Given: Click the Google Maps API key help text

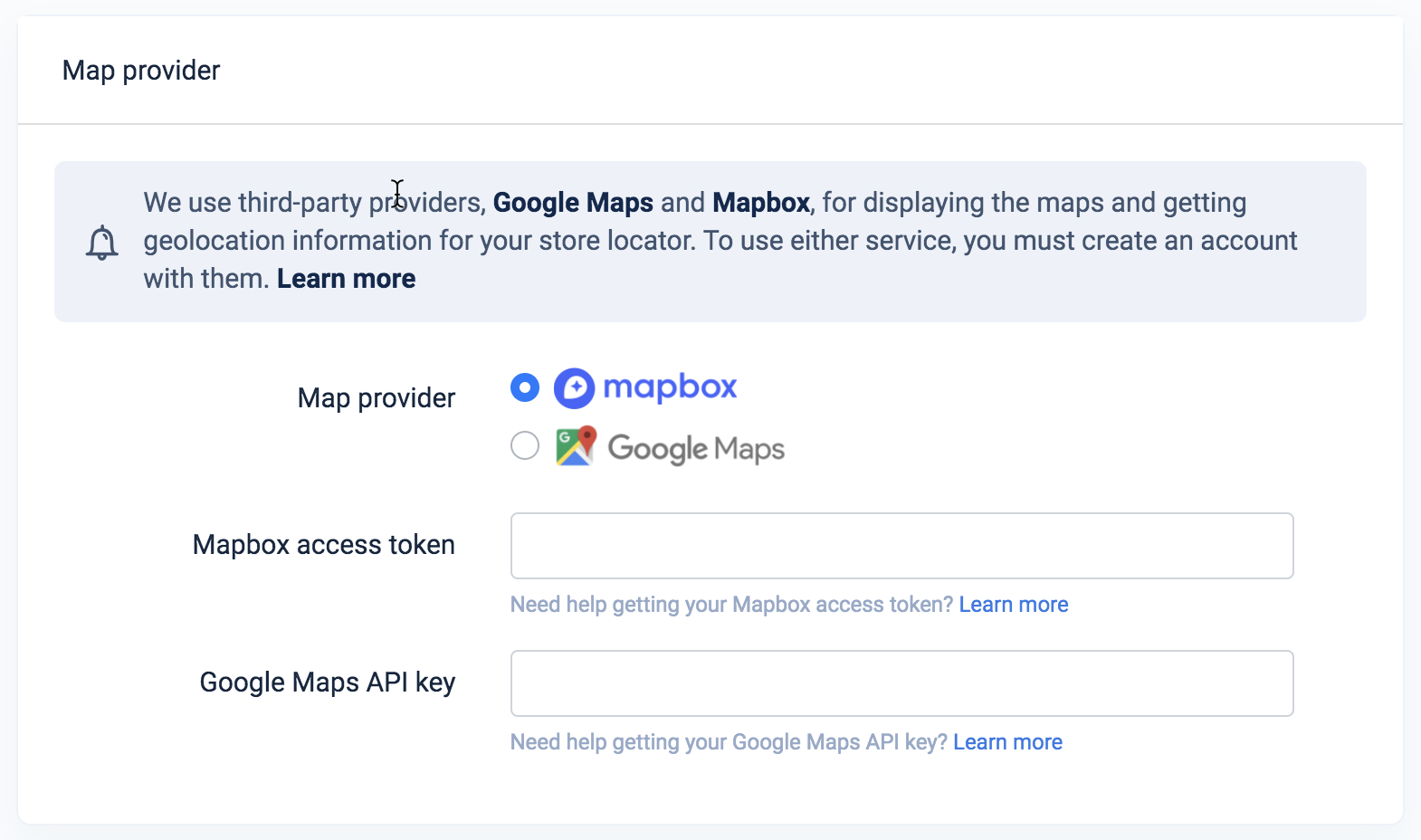Looking at the screenshot, I should [x=729, y=742].
